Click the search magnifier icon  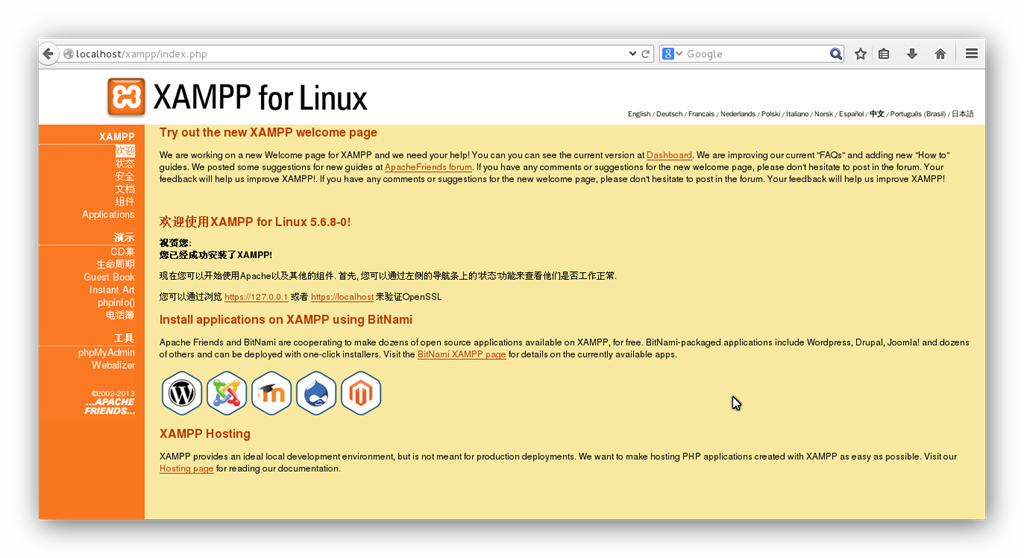(835, 54)
